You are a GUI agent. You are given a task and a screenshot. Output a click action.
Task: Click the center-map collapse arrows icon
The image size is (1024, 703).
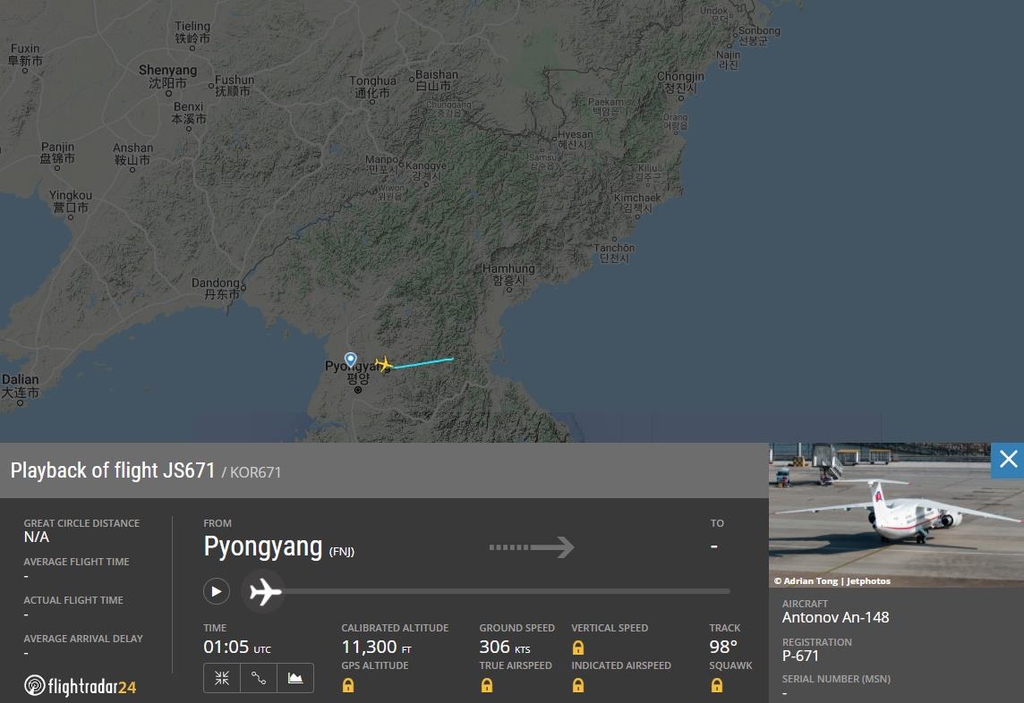222,678
